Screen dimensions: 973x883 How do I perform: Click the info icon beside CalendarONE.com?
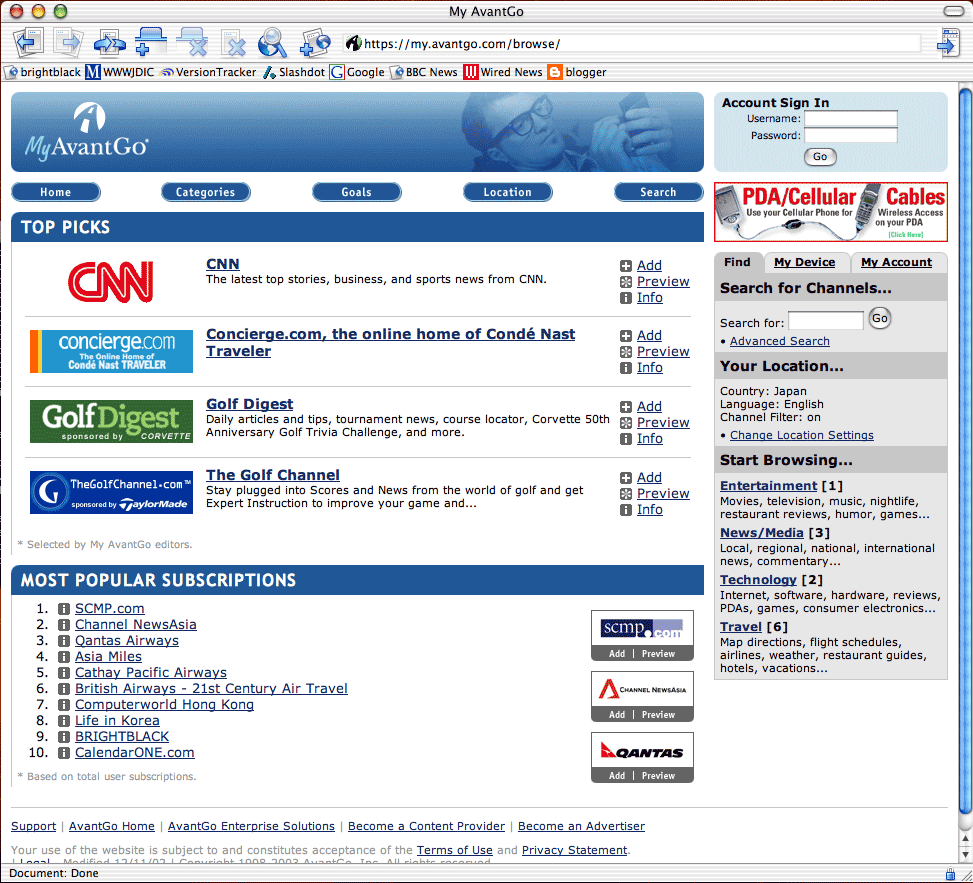[63, 753]
